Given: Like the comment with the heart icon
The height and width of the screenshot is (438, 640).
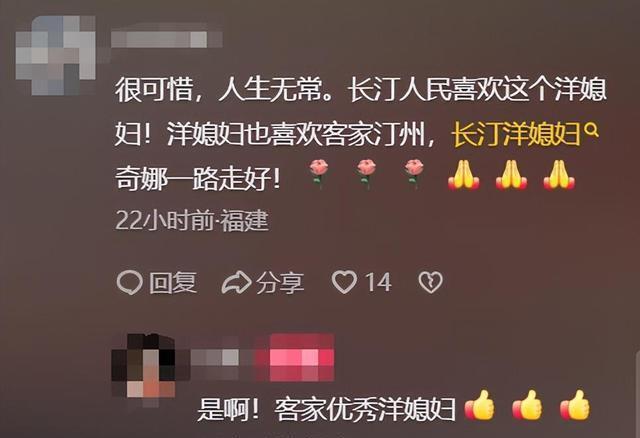Looking at the screenshot, I should pyautogui.click(x=344, y=282).
